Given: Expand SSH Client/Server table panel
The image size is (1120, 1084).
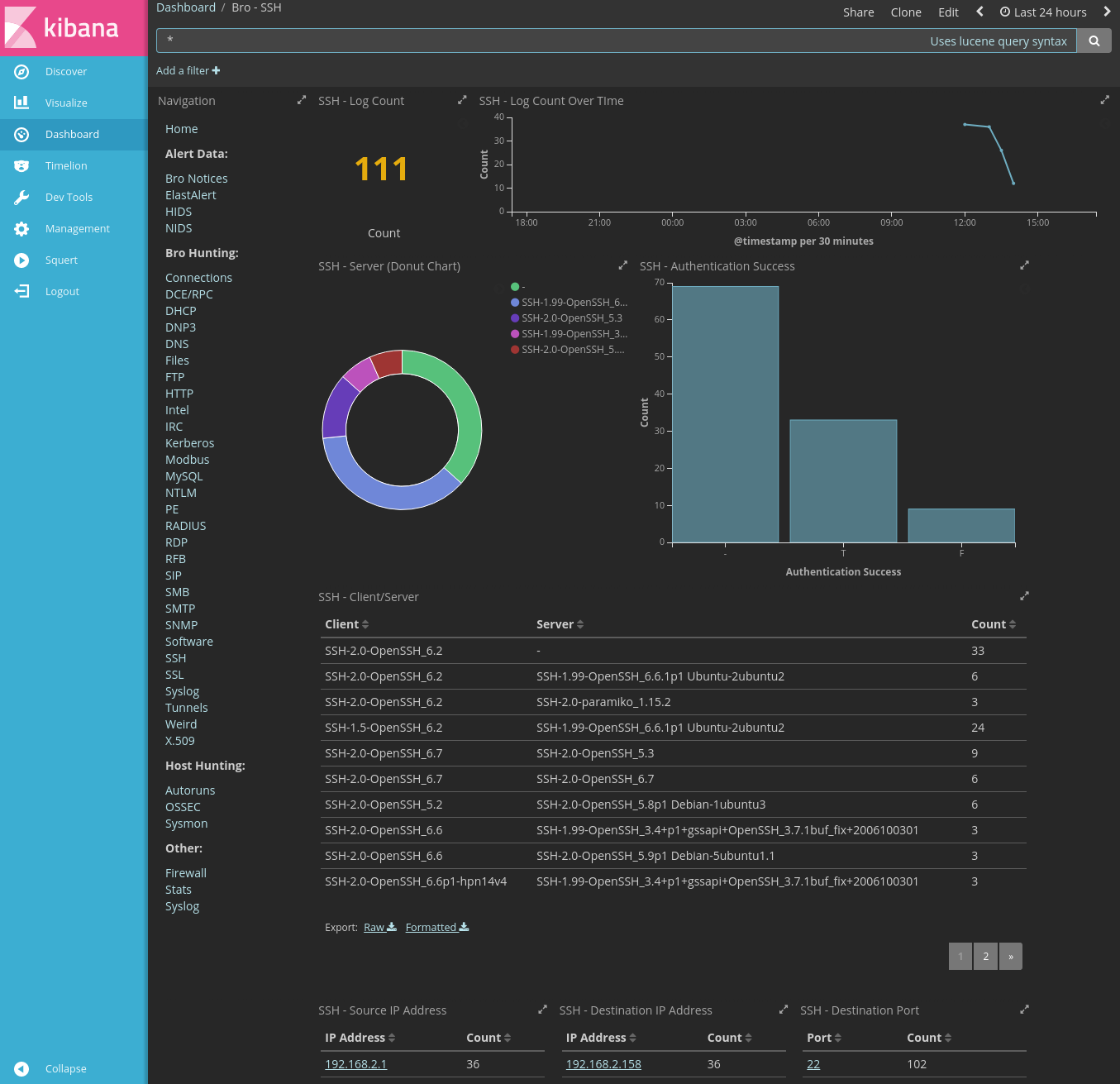Looking at the screenshot, I should [x=1024, y=596].
